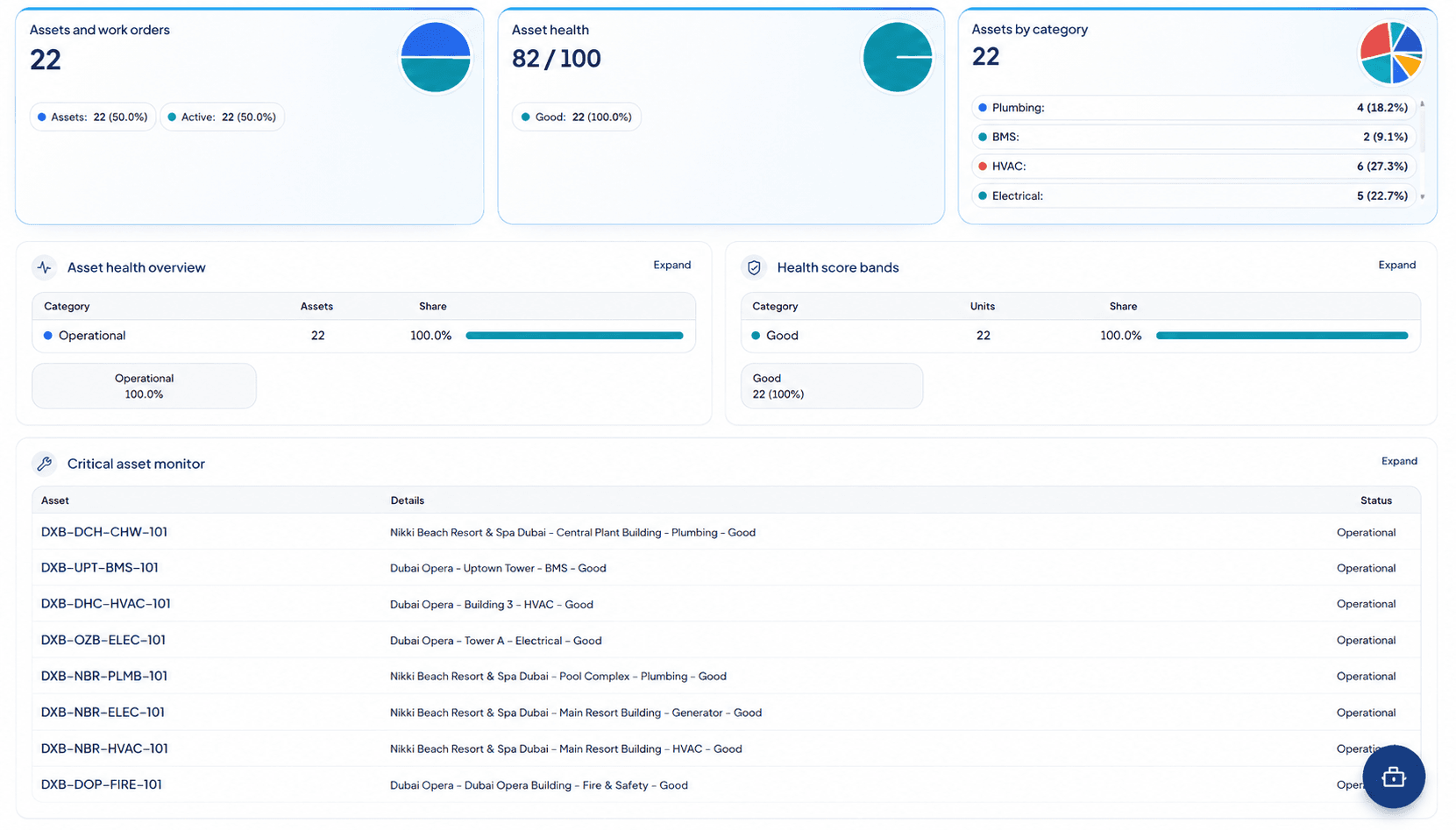Expand the Asset health overview panel
This screenshot has width=1456, height=830.
tap(672, 265)
